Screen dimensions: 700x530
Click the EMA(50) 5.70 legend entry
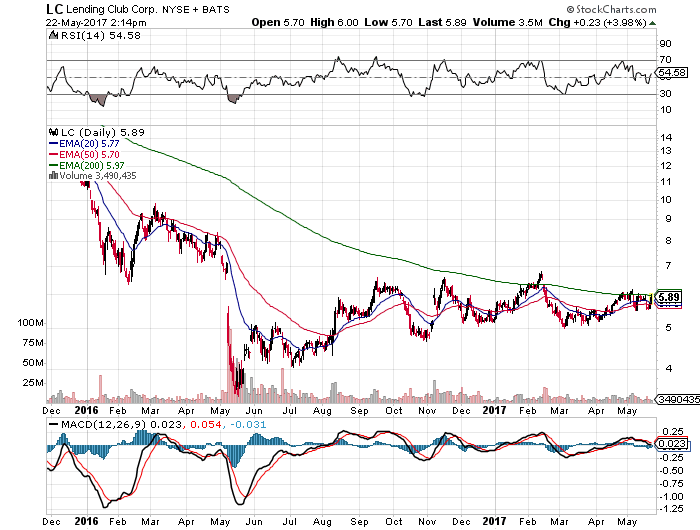84,154
